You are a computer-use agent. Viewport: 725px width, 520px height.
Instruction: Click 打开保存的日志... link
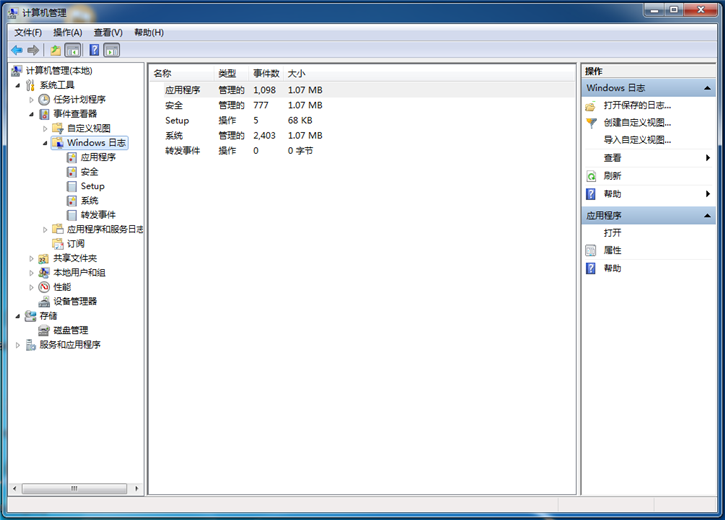[637, 105]
